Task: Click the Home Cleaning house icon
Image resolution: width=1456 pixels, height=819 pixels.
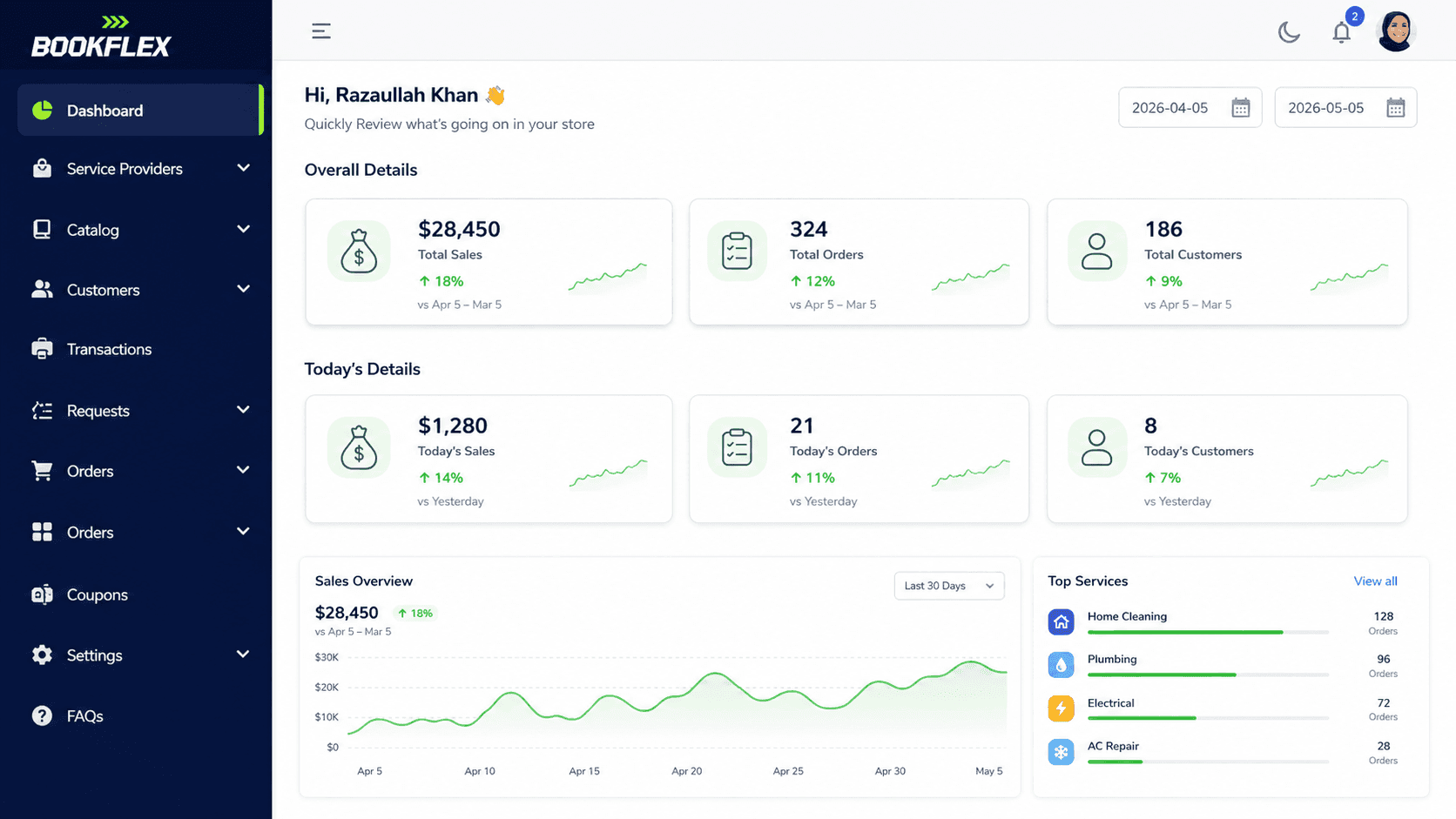Action: click(1061, 622)
